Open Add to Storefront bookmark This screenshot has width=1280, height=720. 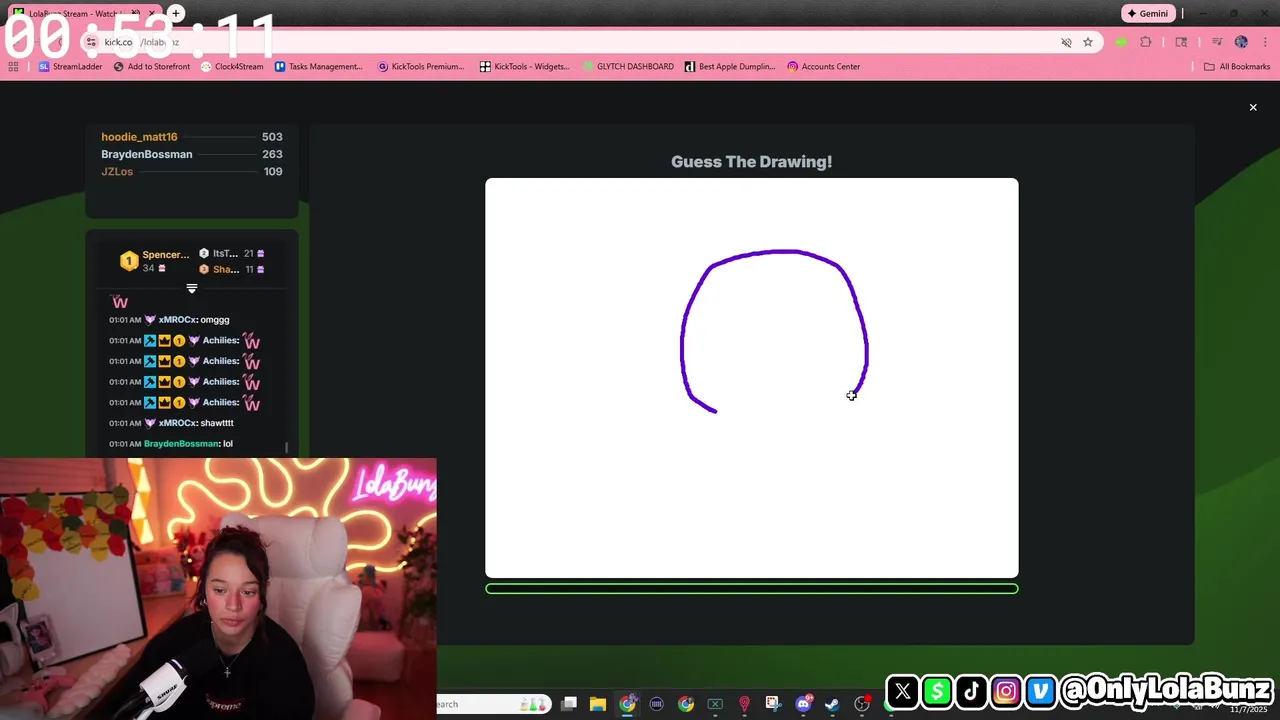pyautogui.click(x=152, y=67)
